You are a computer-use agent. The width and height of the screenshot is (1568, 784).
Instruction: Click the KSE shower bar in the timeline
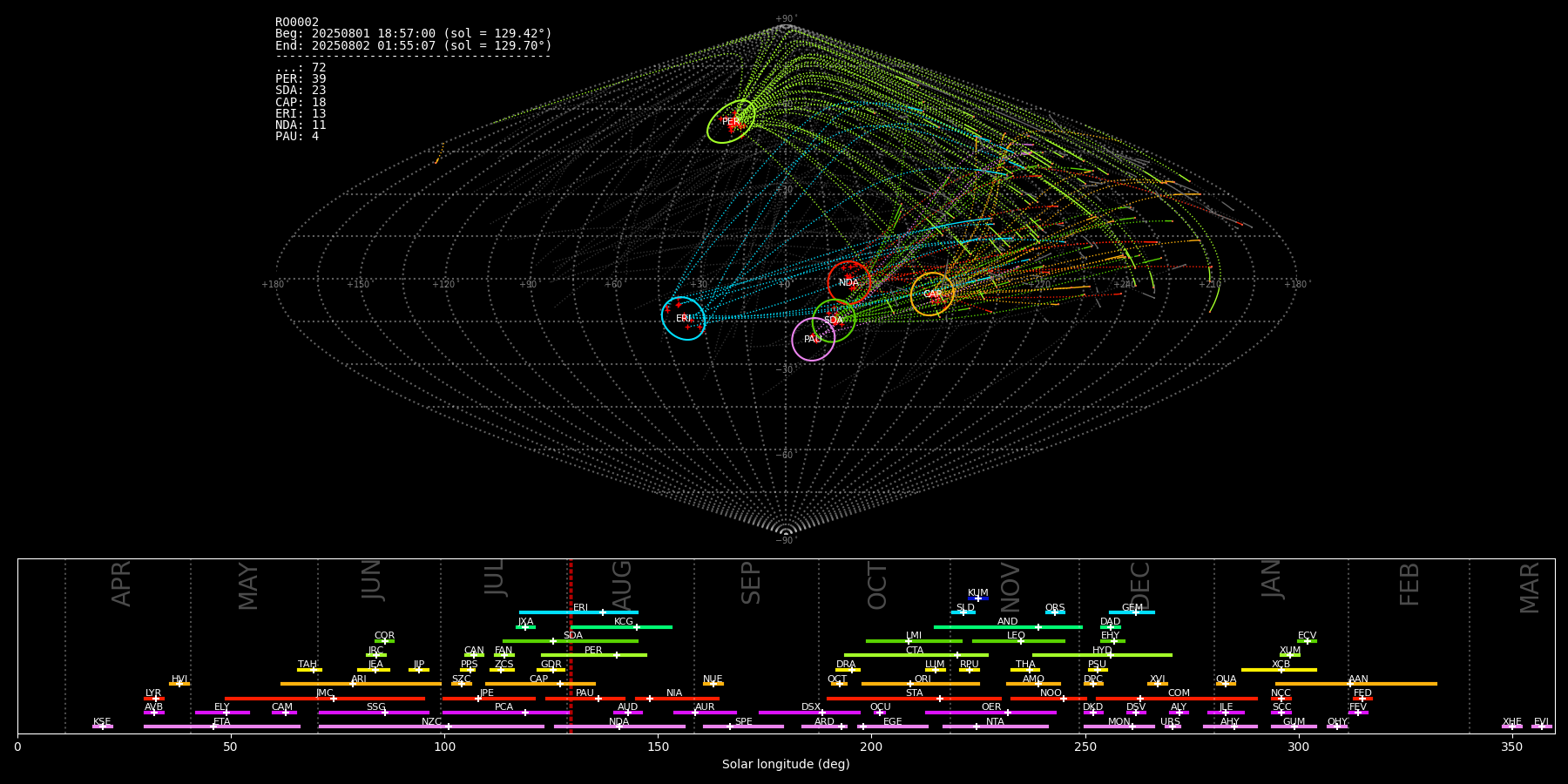[x=102, y=727]
